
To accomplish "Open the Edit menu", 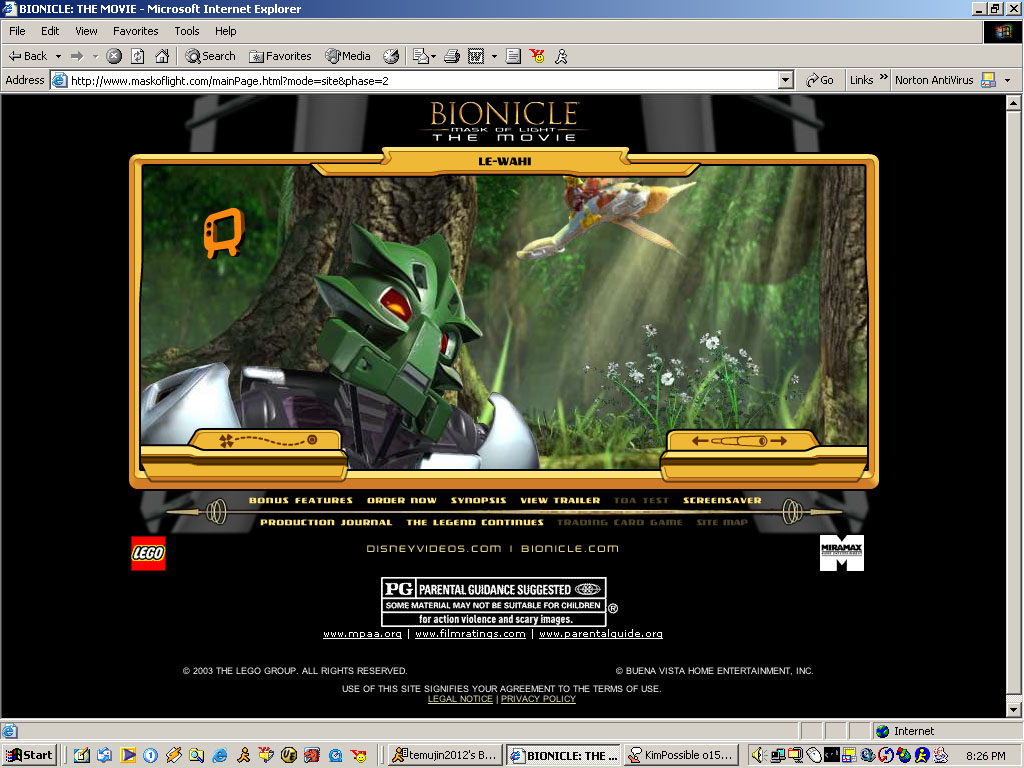I will pyautogui.click(x=50, y=31).
